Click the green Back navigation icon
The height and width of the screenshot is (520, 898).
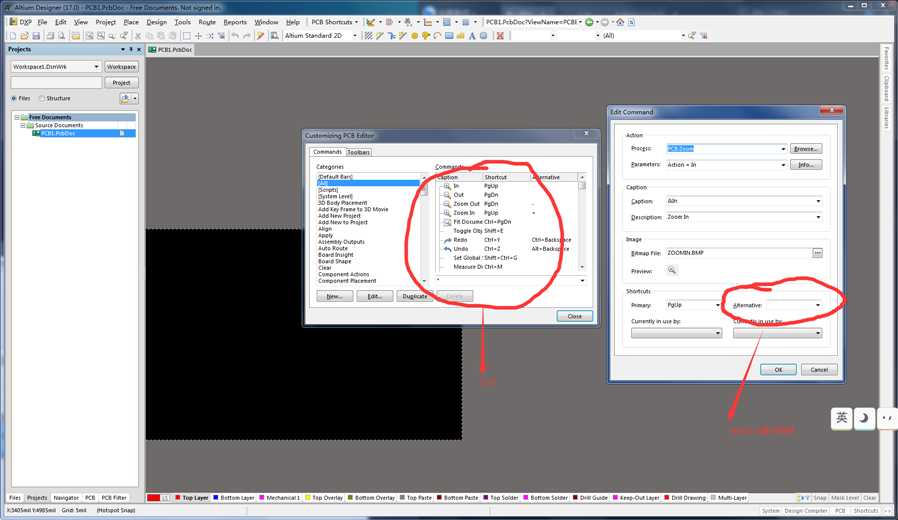(x=589, y=22)
